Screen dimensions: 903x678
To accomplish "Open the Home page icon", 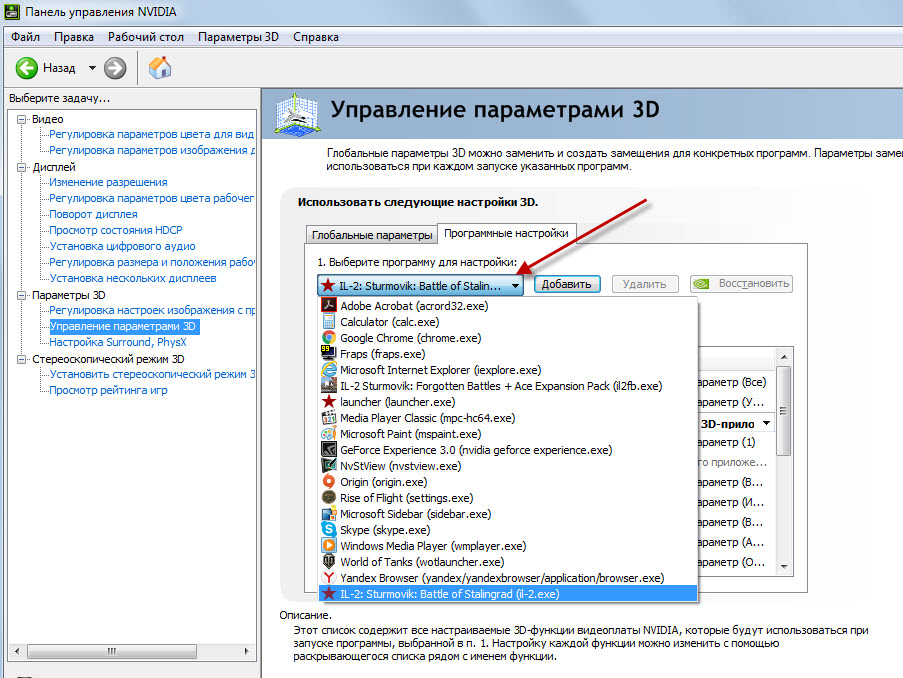I will click(160, 67).
